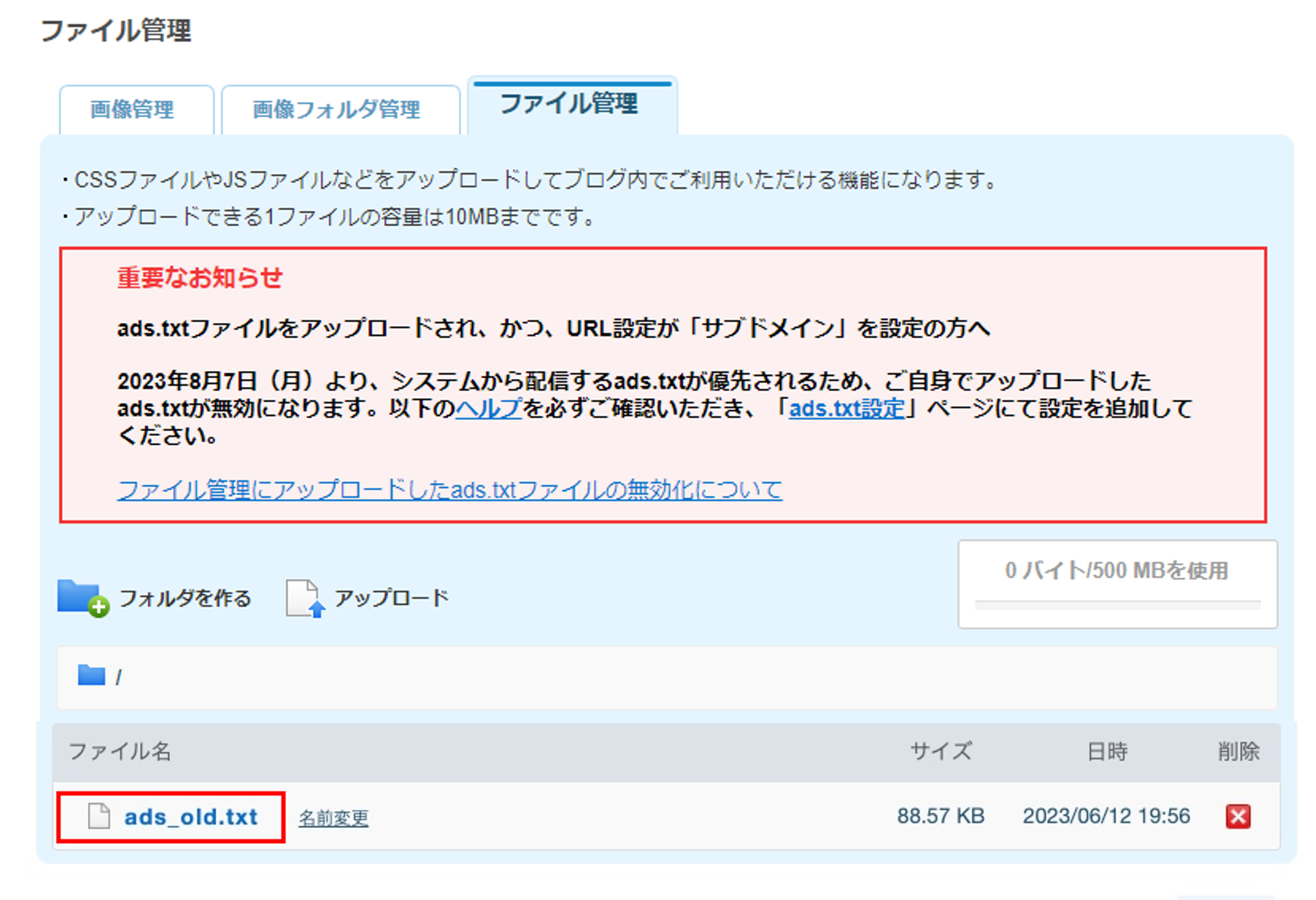The height and width of the screenshot is (900, 1316).
Task: Click the 2023/06/12 19:56 date value
Action: [x=1106, y=816]
